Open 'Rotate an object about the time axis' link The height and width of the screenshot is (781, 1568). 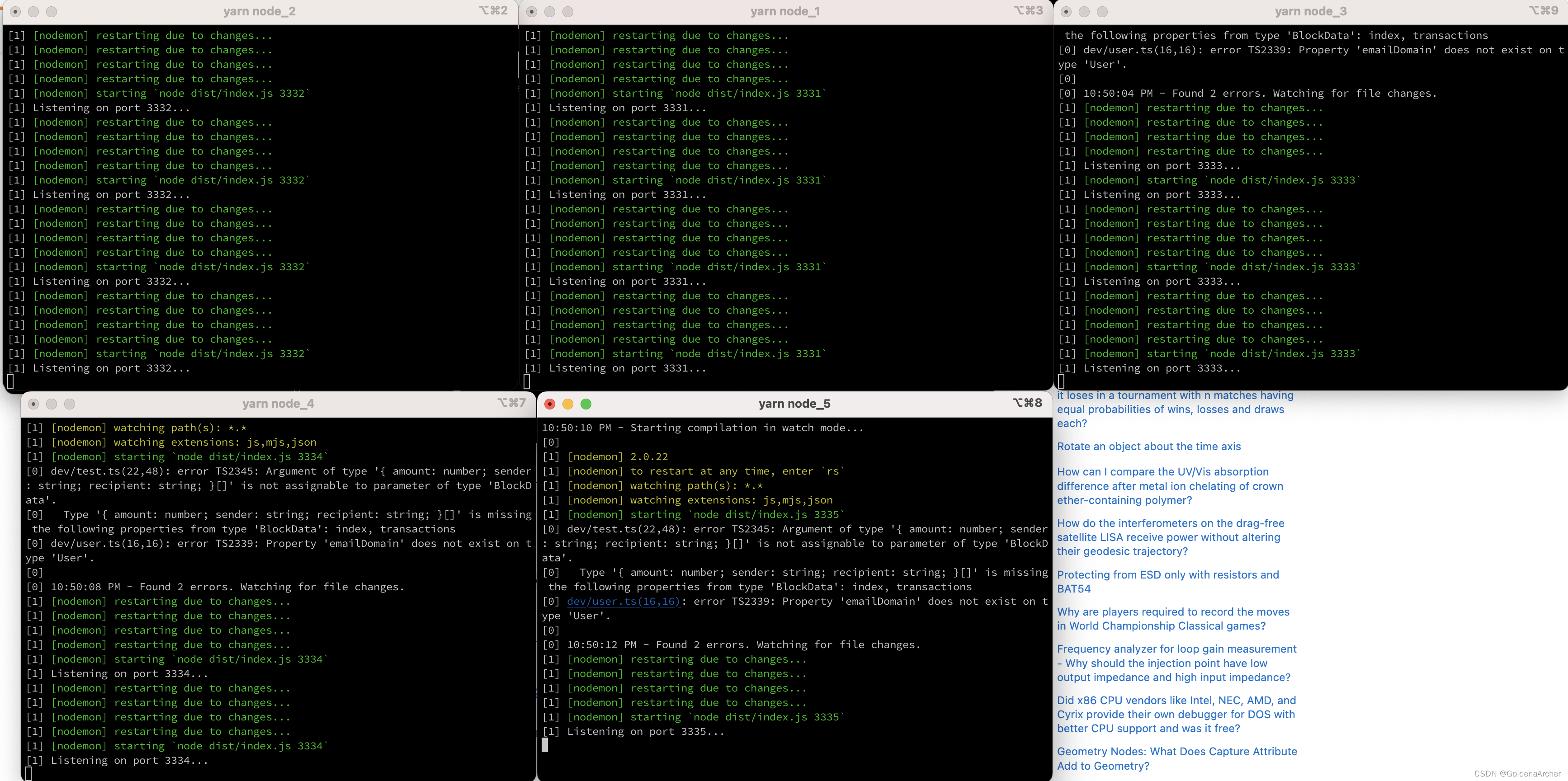click(1148, 447)
